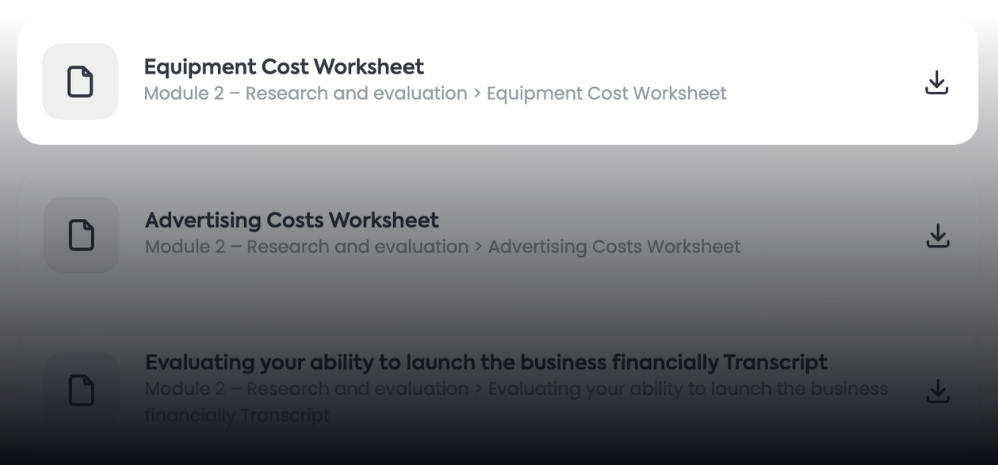Viewport: 998px width, 465px height.
Task: Open the Evaluating your ability Transcript title
Action: pos(486,362)
